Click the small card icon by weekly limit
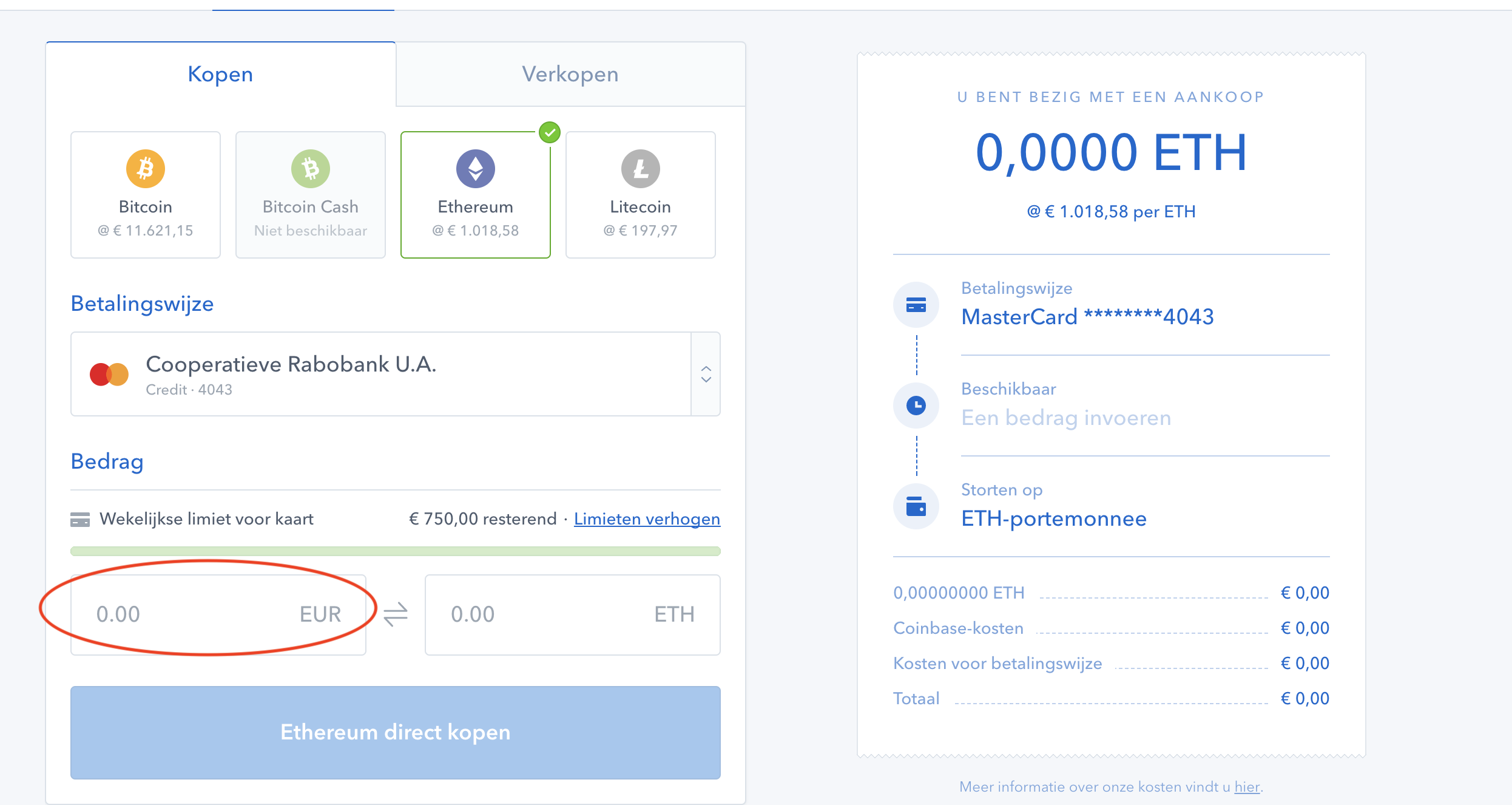This screenshot has height=805, width=1512. (80, 520)
